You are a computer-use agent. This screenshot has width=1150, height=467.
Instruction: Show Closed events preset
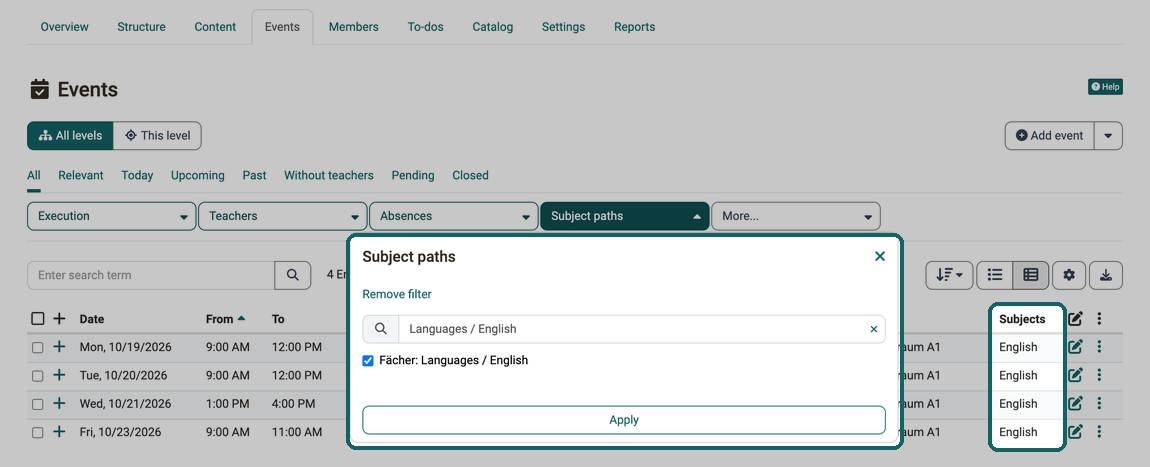click(x=470, y=175)
